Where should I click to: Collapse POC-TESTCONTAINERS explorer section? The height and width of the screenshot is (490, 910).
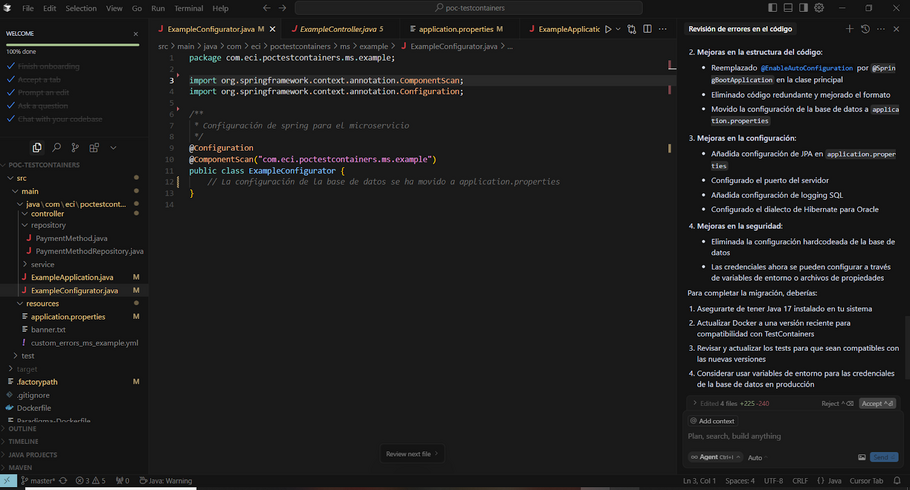[x=44, y=165]
